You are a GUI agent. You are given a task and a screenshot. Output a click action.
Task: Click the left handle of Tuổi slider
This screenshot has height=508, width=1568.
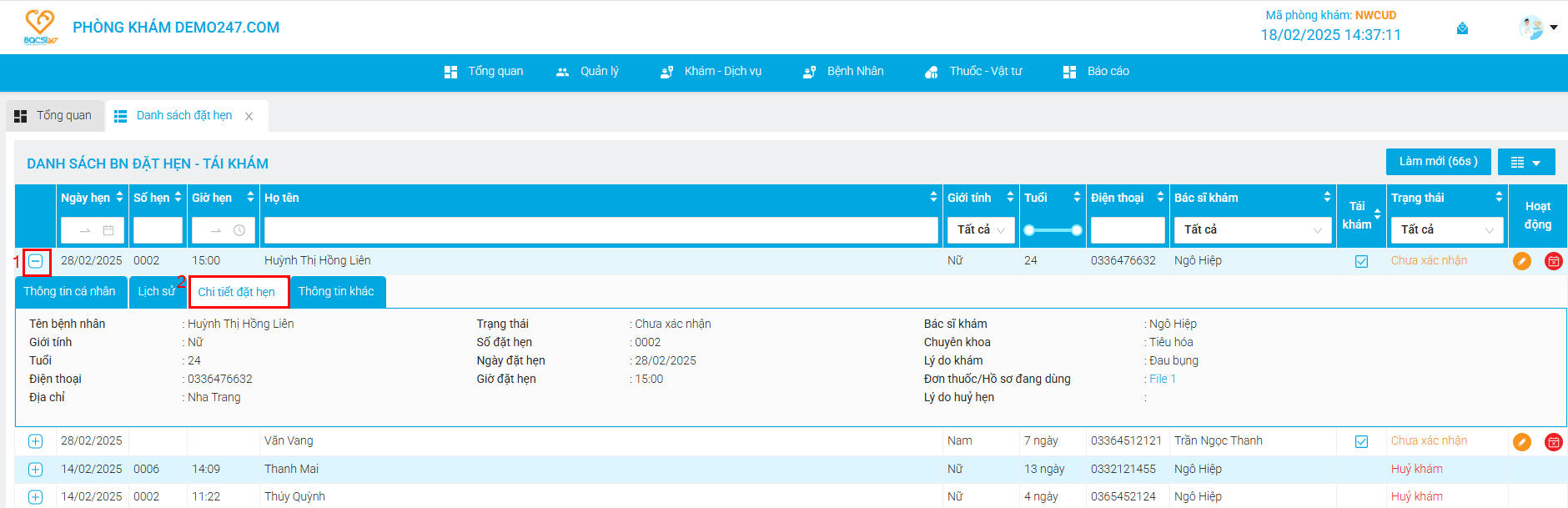click(x=1029, y=230)
